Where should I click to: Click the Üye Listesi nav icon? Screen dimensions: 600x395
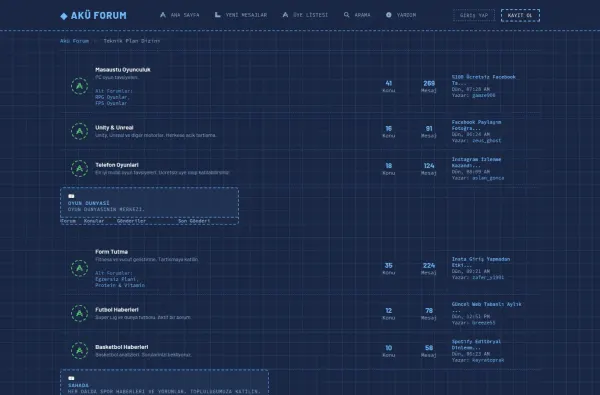(x=285, y=15)
